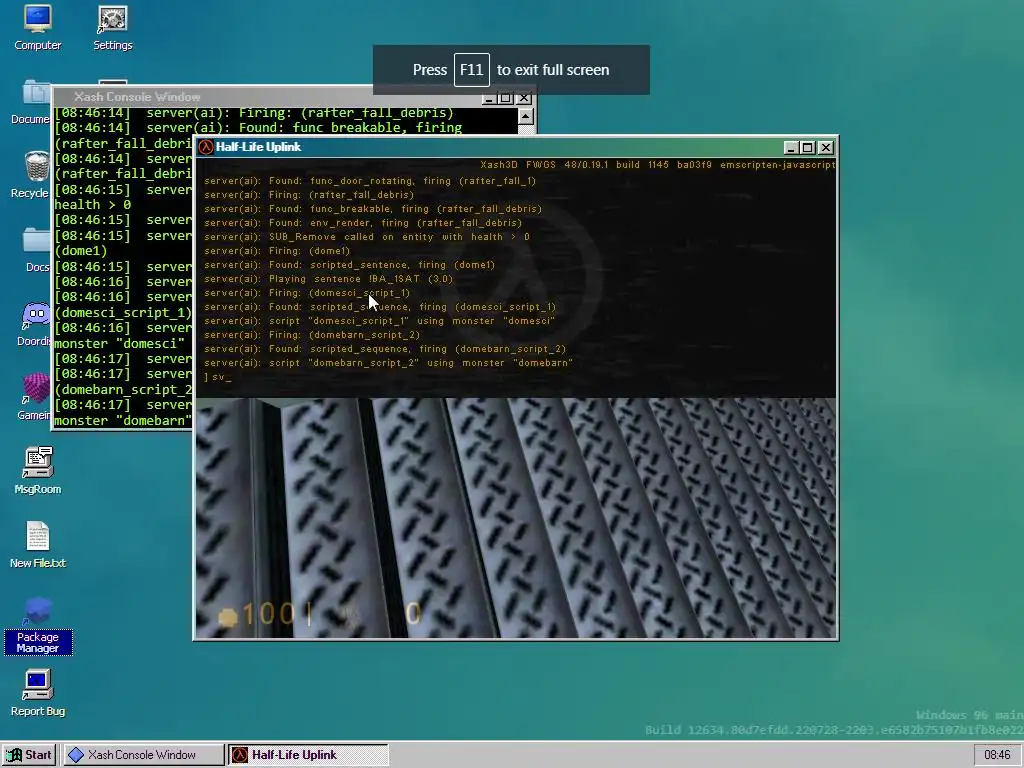The image size is (1024, 768).
Task: Click the Xash3D FWGS build version text
Action: pos(658,165)
